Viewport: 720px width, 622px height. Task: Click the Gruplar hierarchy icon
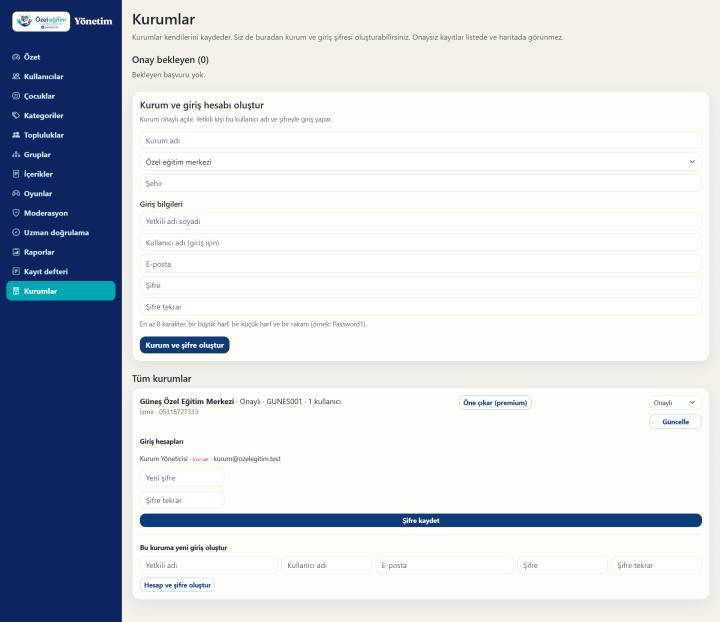[16, 154]
